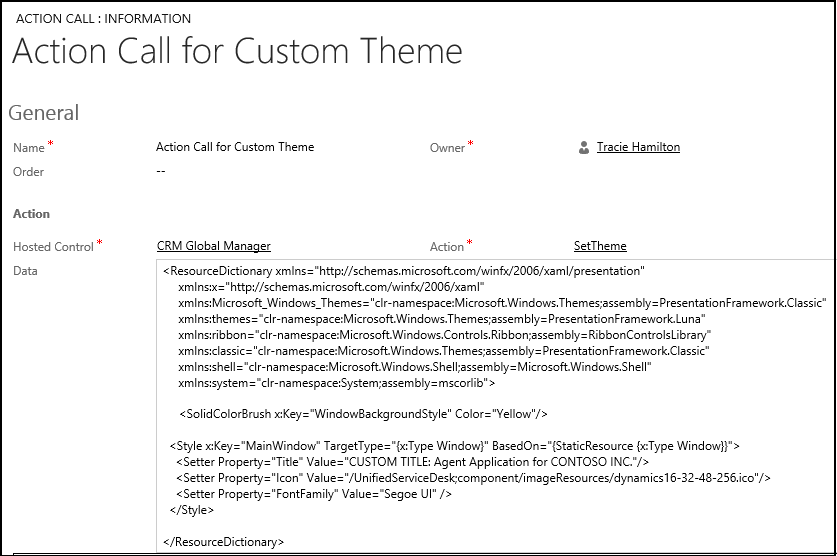Viewport: 837px width, 556px height.
Task: Click the xmlns:classic PresentationFramework.Classic line
Action: coord(444,351)
